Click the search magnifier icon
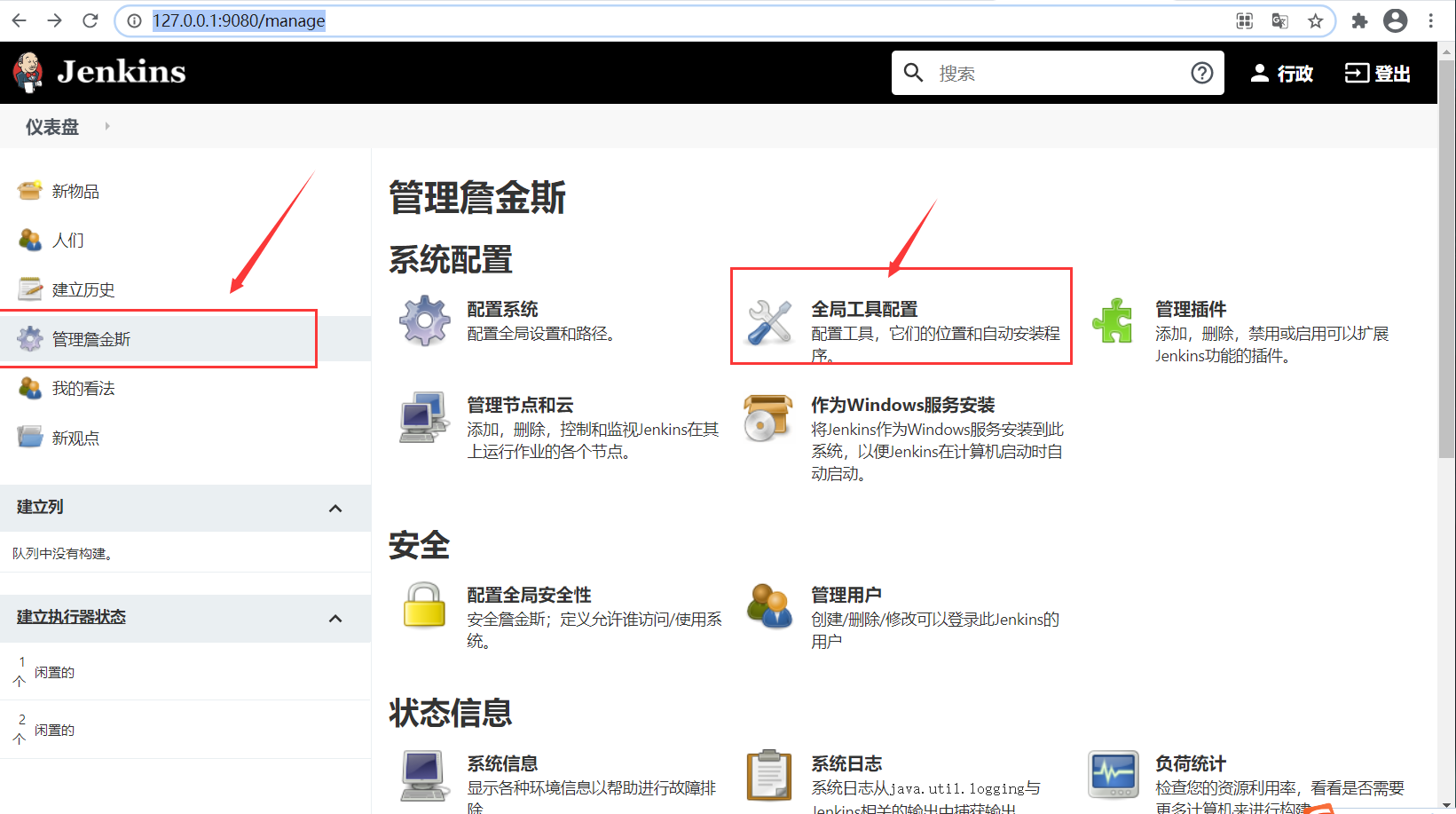 tap(913, 73)
